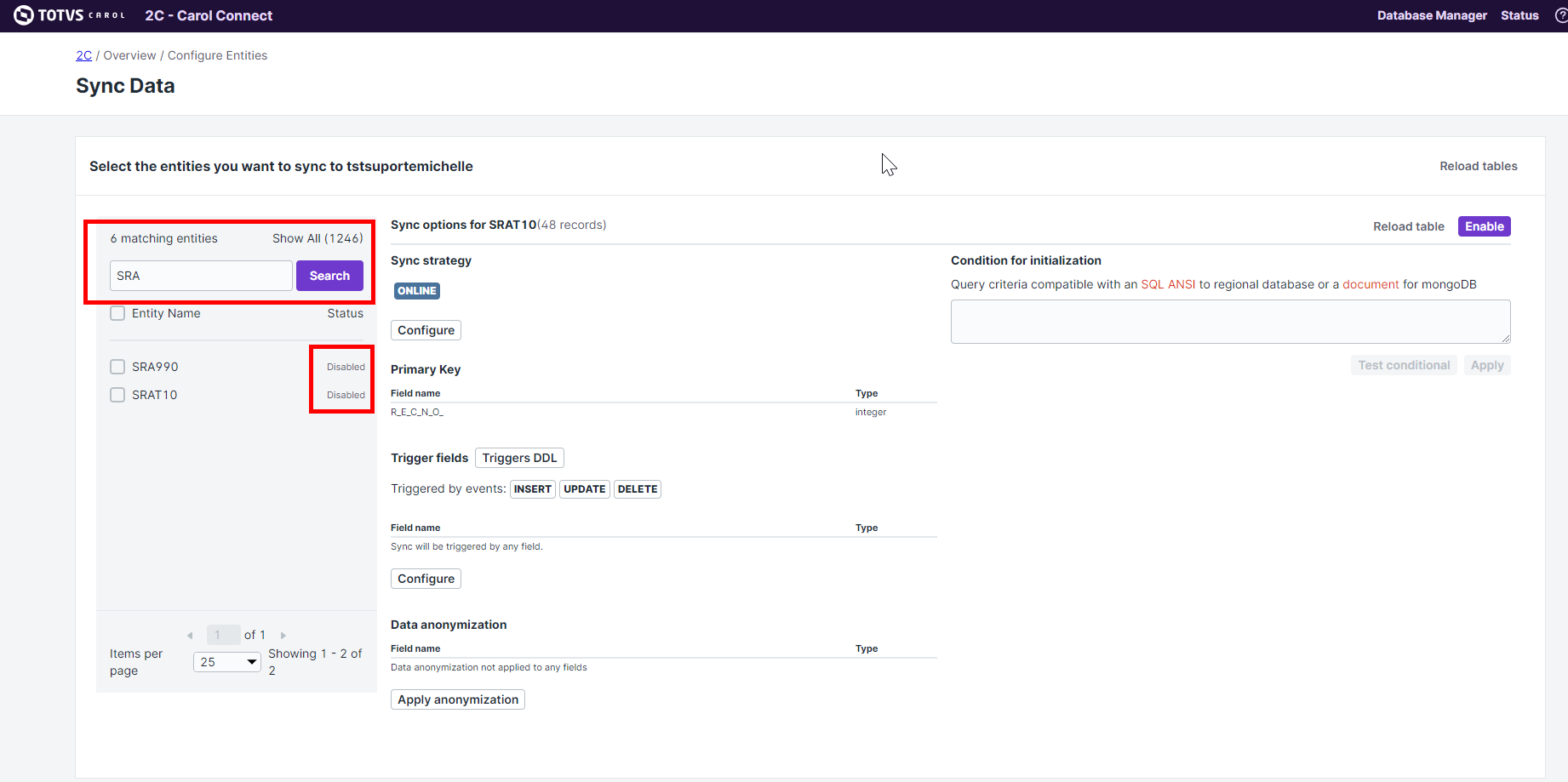
Task: Click the TOTVS Carol logo icon
Action: (x=24, y=15)
